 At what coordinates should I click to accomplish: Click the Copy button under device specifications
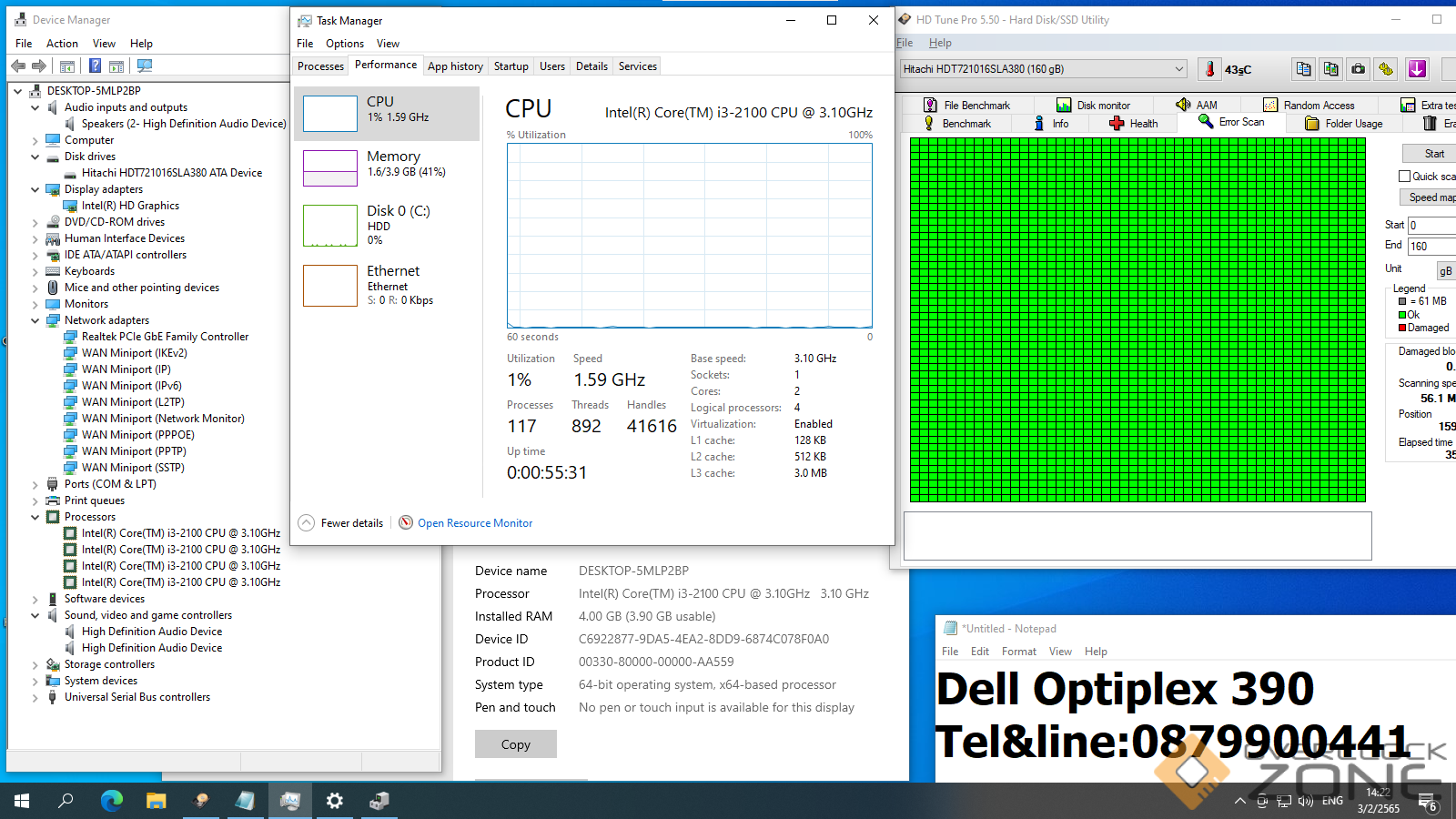pos(516,744)
